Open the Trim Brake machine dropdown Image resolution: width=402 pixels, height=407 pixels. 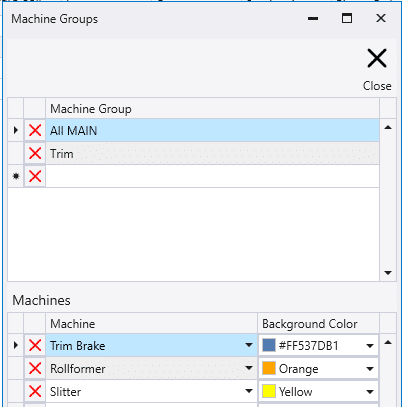(x=249, y=345)
